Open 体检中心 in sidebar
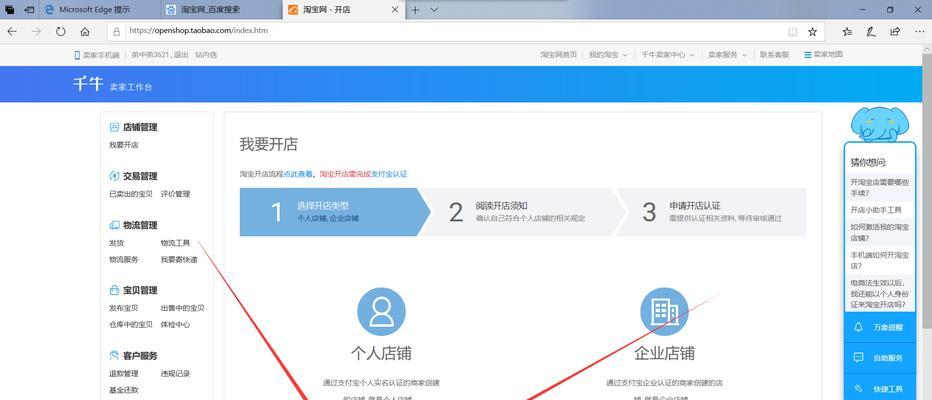The height and width of the screenshot is (400, 932). (175, 325)
